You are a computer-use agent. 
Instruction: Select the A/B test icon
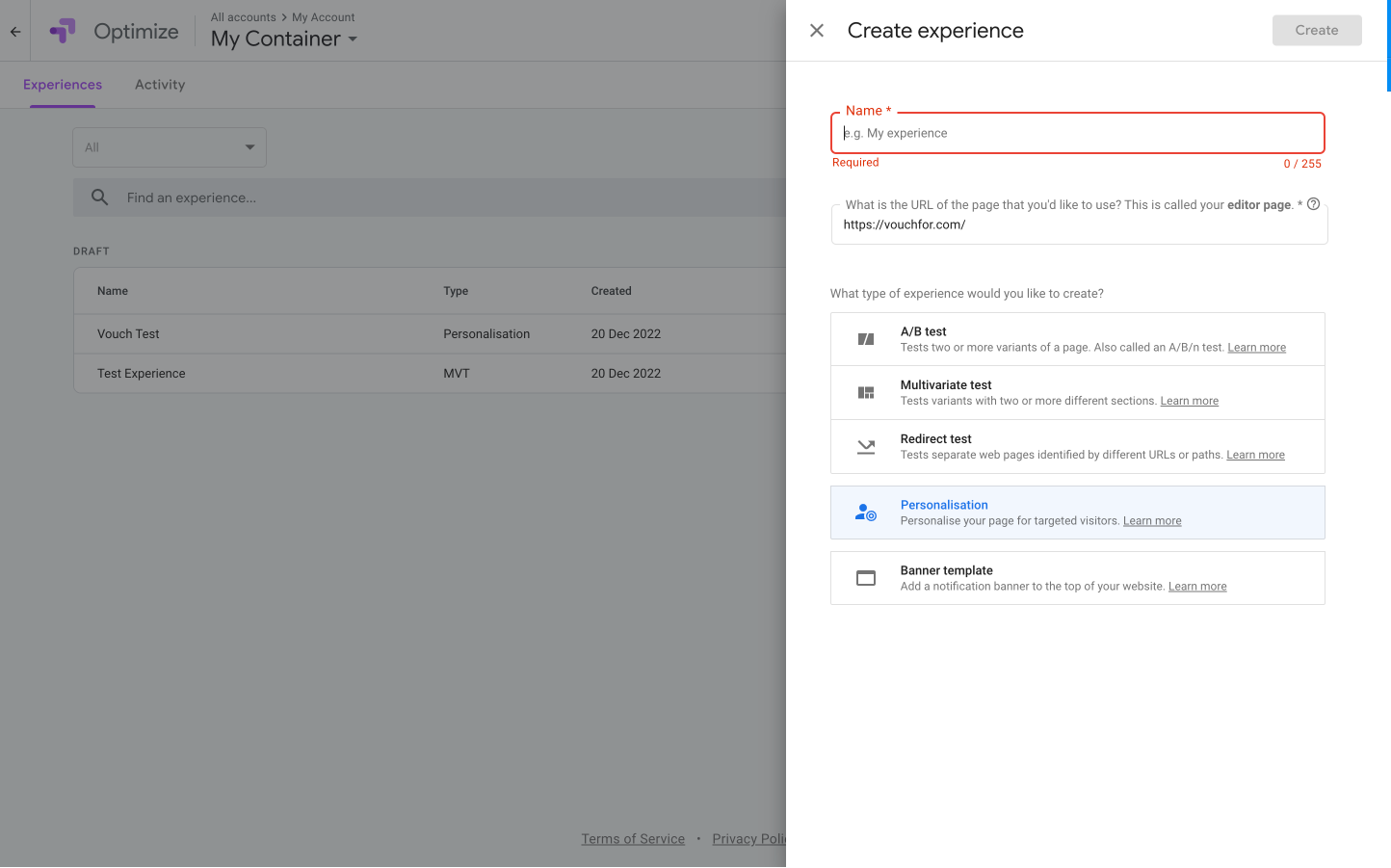point(866,339)
